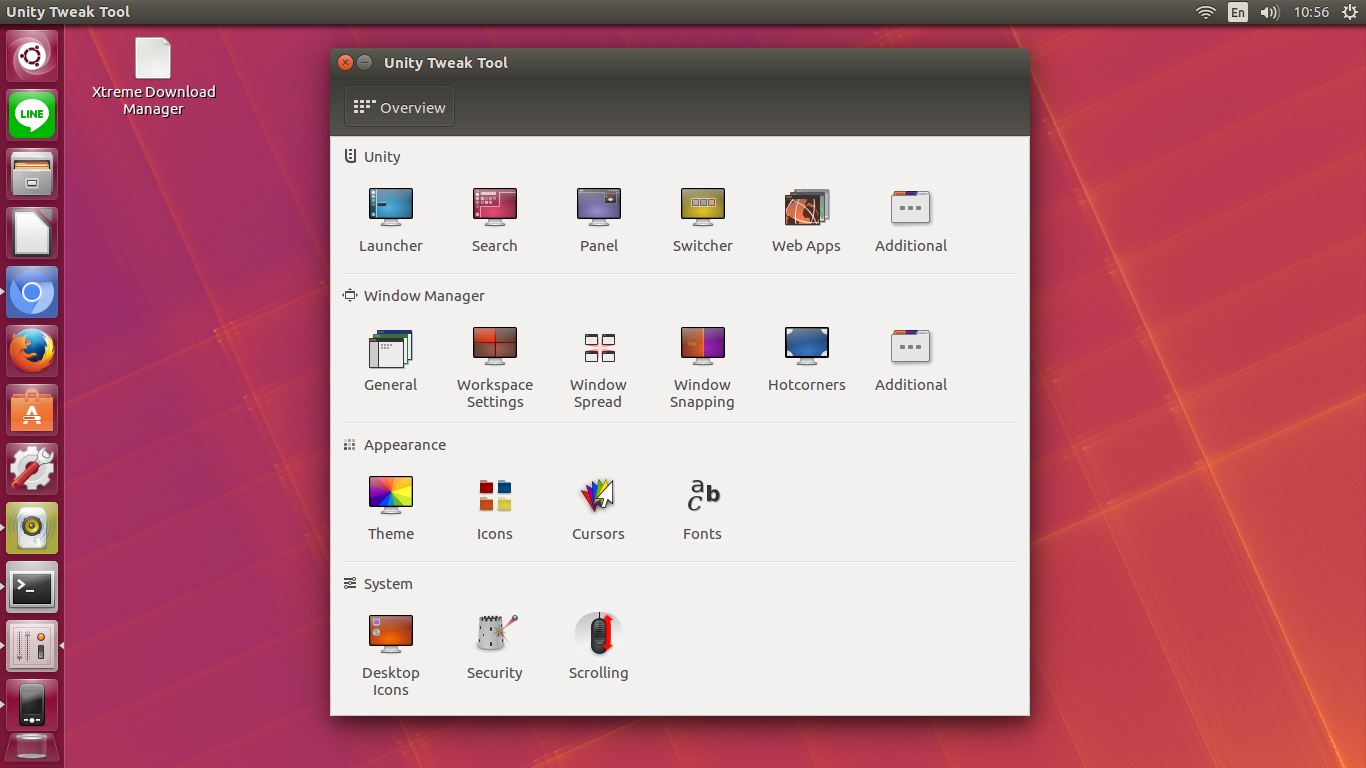Open the Workspace Settings icon

[494, 367]
